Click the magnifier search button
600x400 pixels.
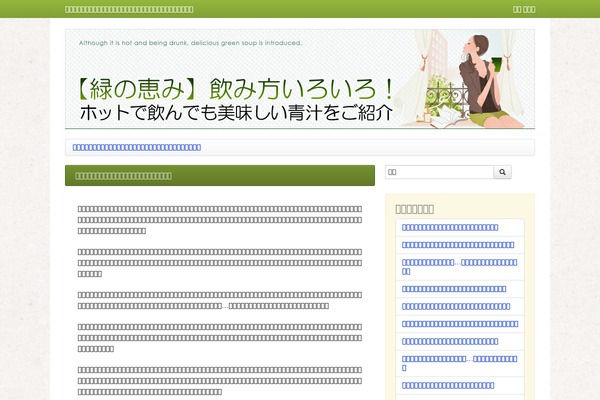tap(503, 172)
